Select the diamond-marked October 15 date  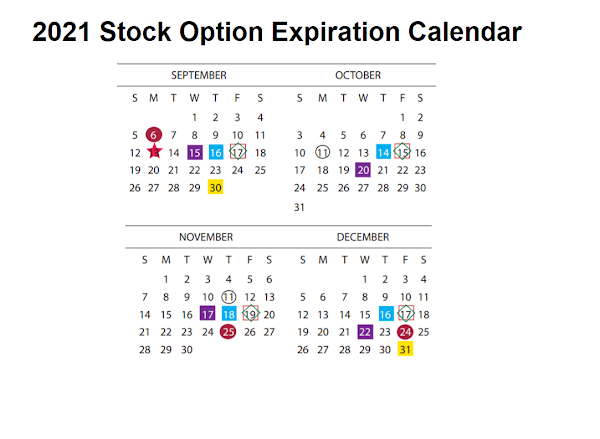(x=403, y=152)
